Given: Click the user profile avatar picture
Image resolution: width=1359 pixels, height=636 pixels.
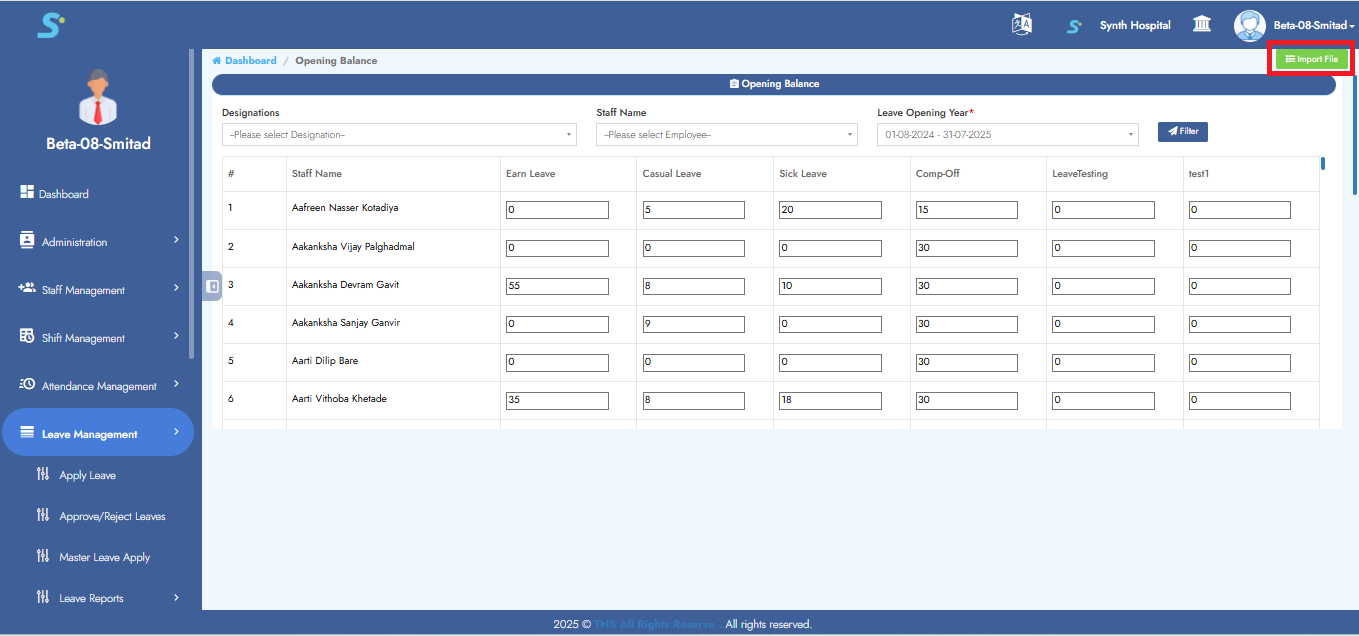Looking at the screenshot, I should pos(1249,25).
